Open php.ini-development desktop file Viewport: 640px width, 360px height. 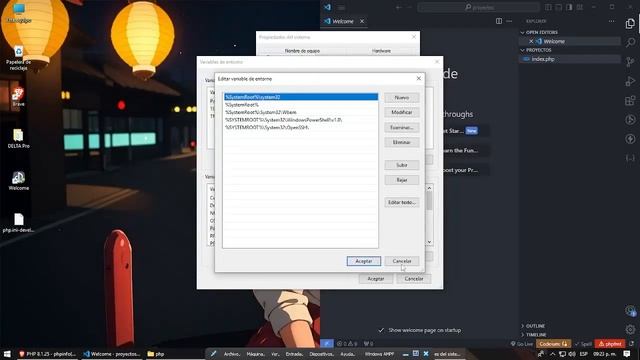[18, 223]
